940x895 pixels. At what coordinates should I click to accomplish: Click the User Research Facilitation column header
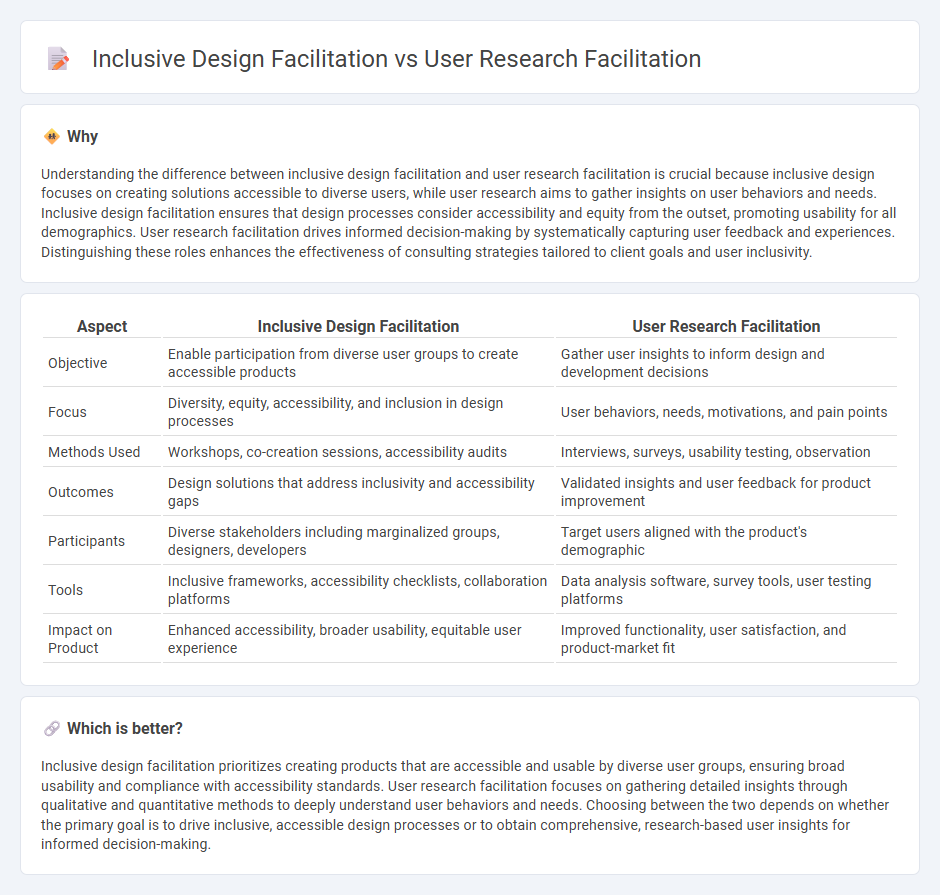(x=726, y=326)
